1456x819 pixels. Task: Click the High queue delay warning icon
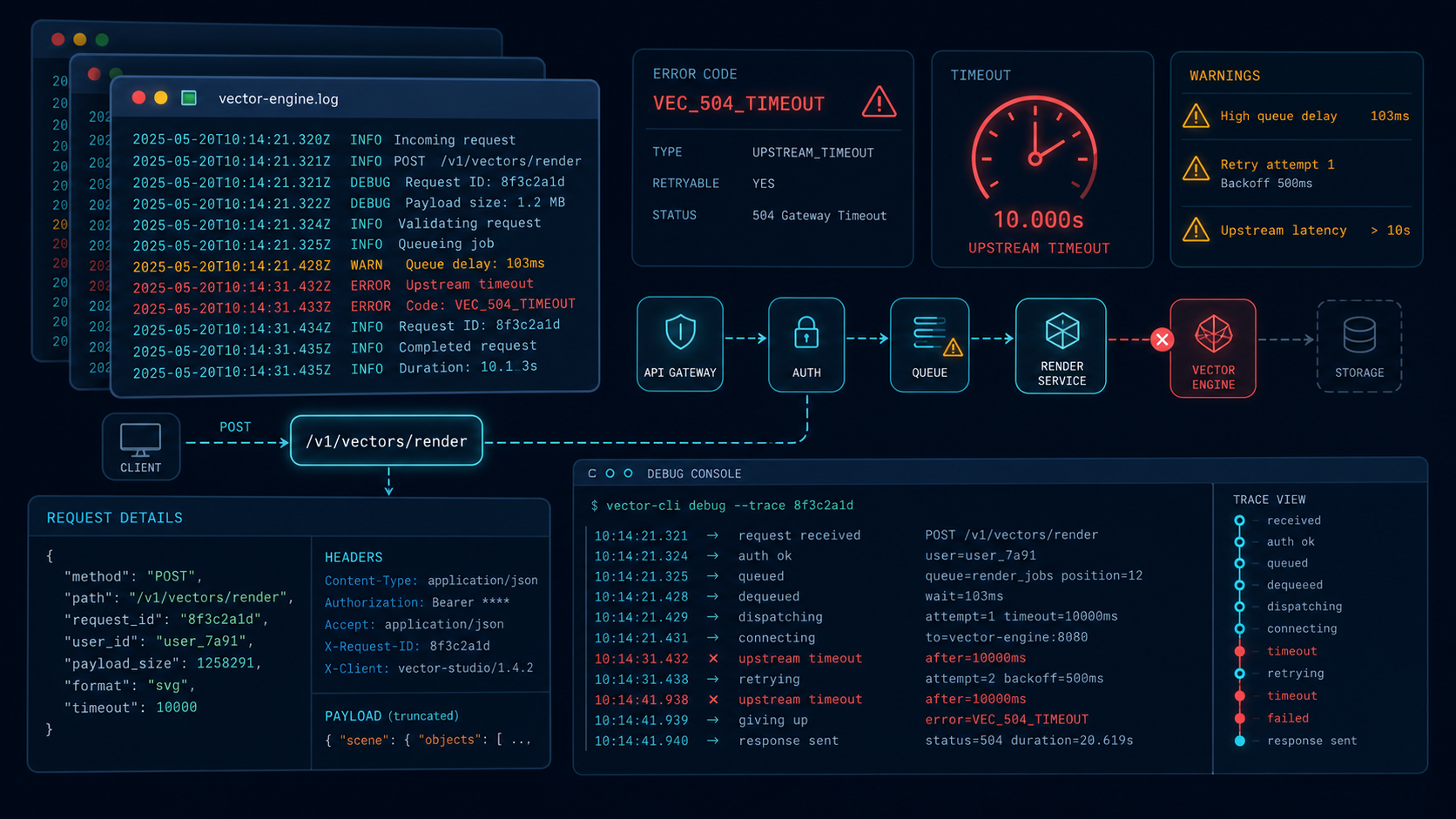click(x=1196, y=116)
